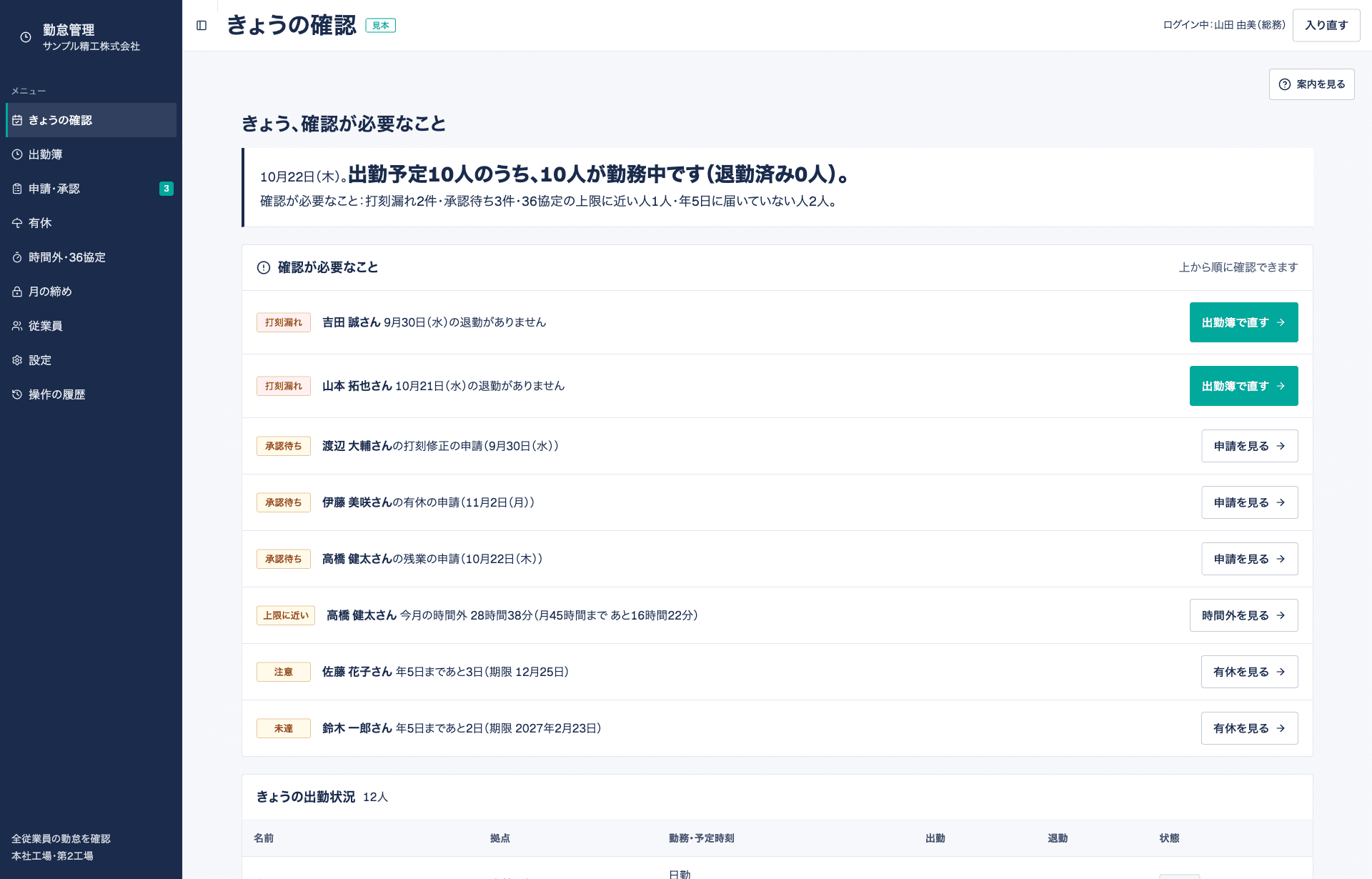Viewport: 1372px width, 879px height.
Task: Click the stopwatch icon for 時間外・36協定
Action: [17, 257]
